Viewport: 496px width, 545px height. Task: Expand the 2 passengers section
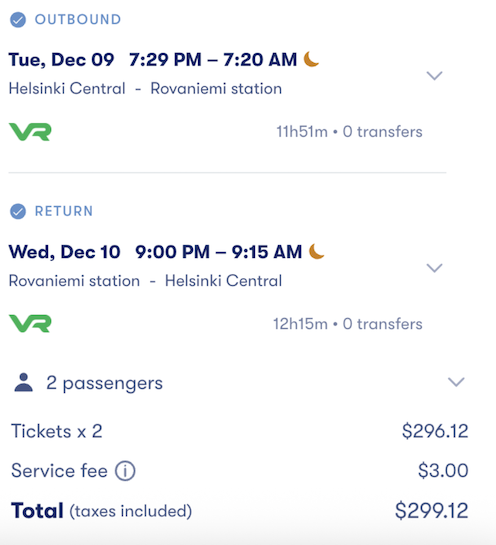pos(456,382)
